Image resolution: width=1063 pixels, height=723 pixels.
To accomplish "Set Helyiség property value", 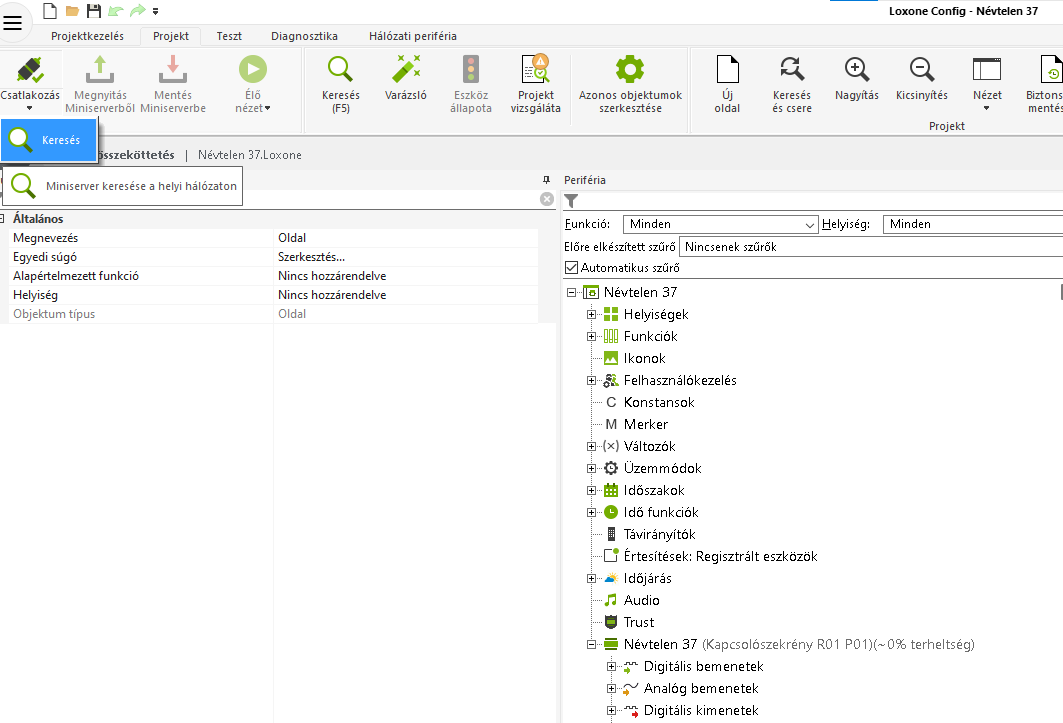I will point(405,295).
